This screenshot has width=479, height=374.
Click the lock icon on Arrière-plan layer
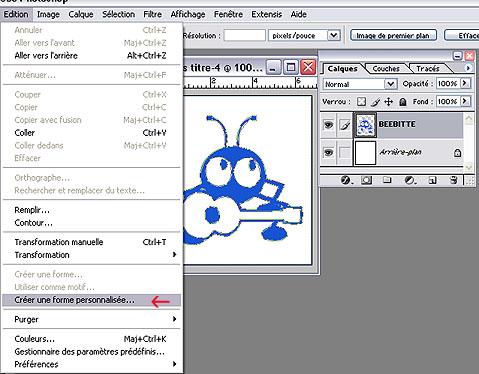[458, 153]
